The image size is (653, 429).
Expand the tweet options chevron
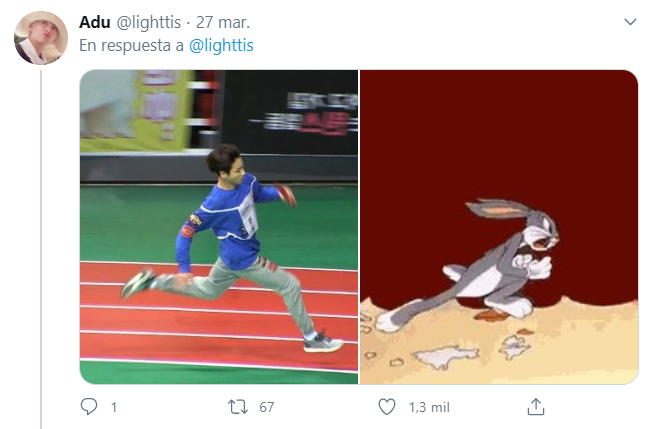pos(630,22)
